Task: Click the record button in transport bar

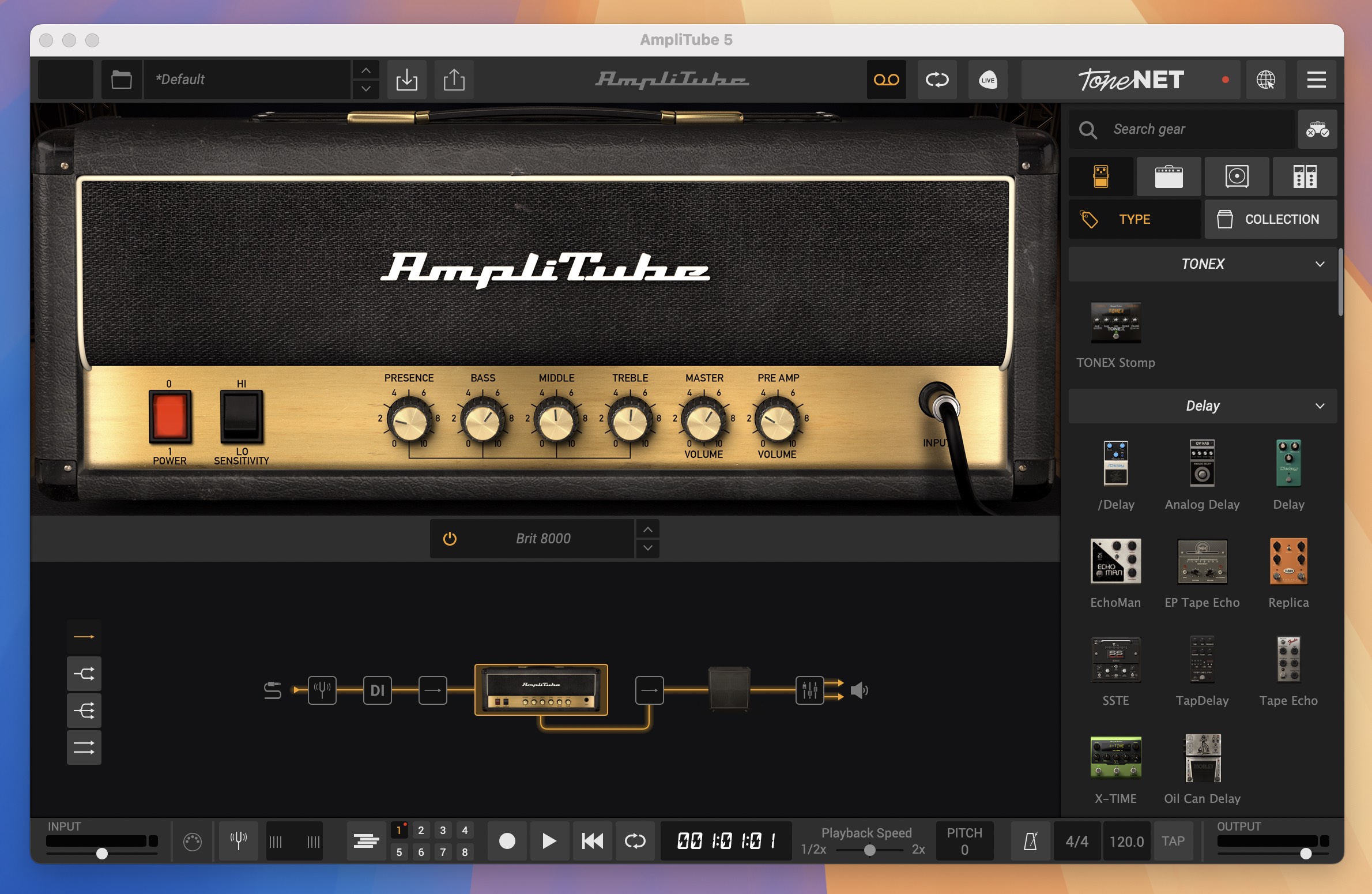Action: pos(506,840)
